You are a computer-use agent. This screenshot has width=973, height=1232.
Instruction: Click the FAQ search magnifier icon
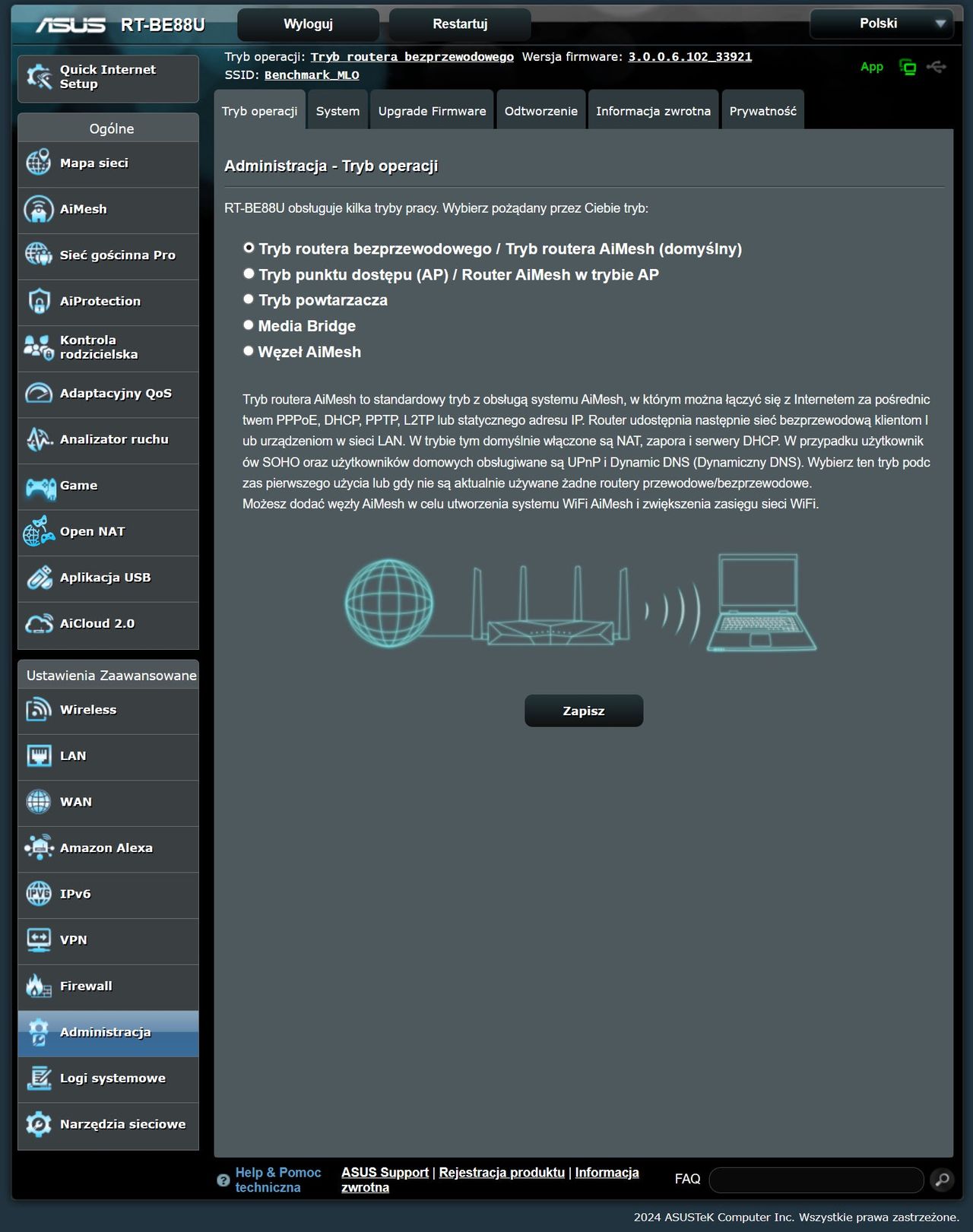[942, 1180]
